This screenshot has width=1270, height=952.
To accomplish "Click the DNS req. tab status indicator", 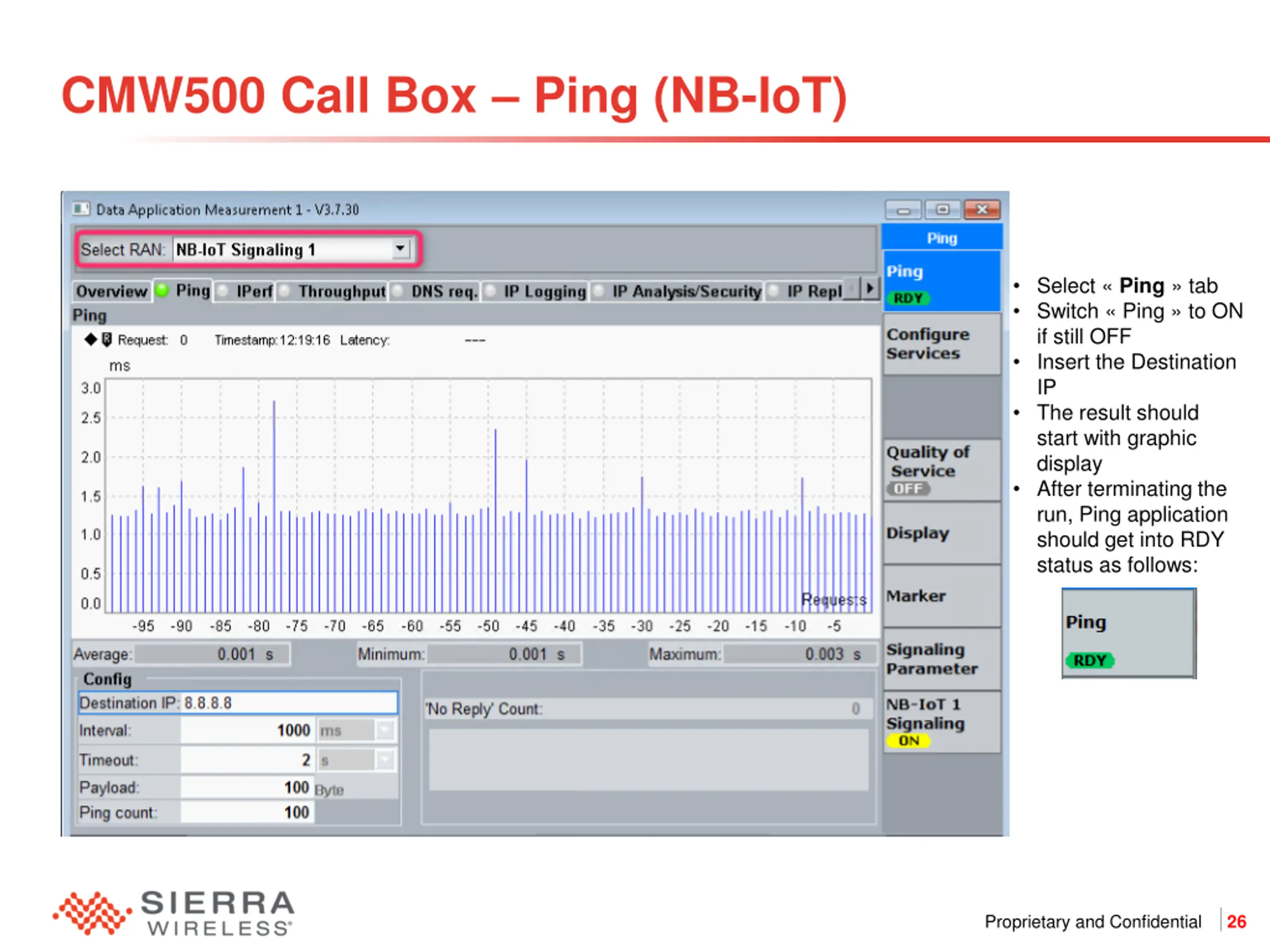I will point(397,292).
